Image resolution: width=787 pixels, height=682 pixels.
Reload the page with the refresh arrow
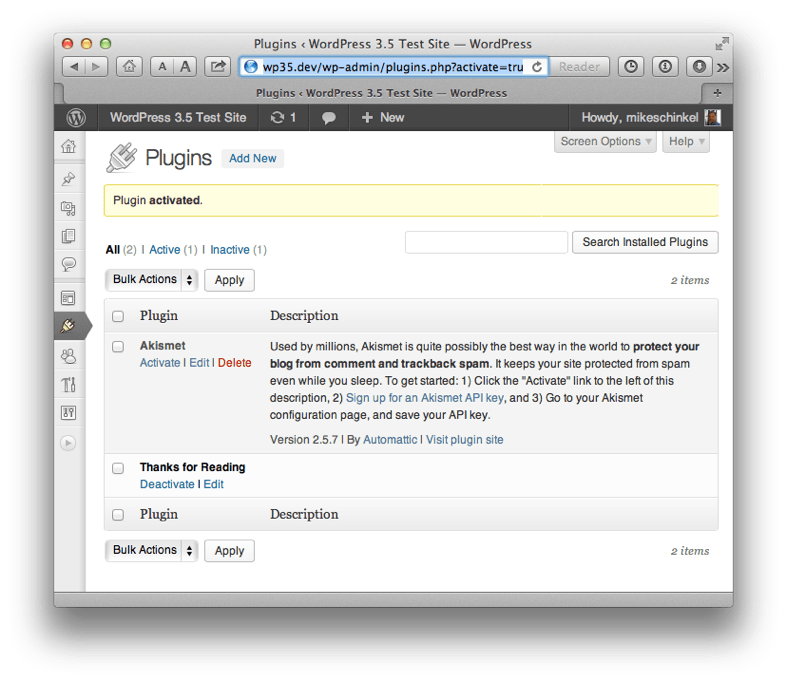coord(537,67)
